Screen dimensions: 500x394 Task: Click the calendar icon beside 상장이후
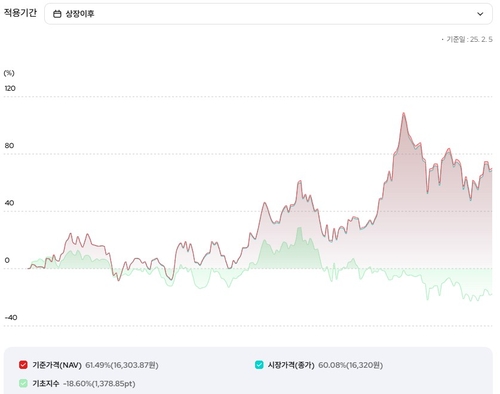[57, 14]
